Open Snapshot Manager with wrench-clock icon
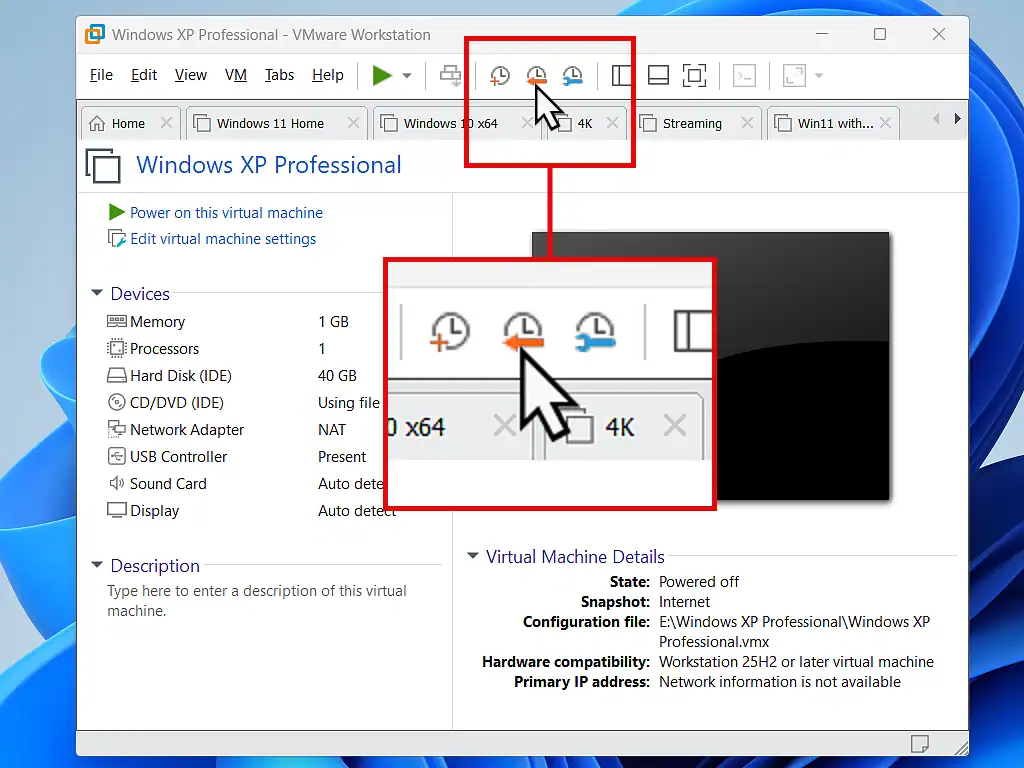The image size is (1024, 768). point(573,76)
